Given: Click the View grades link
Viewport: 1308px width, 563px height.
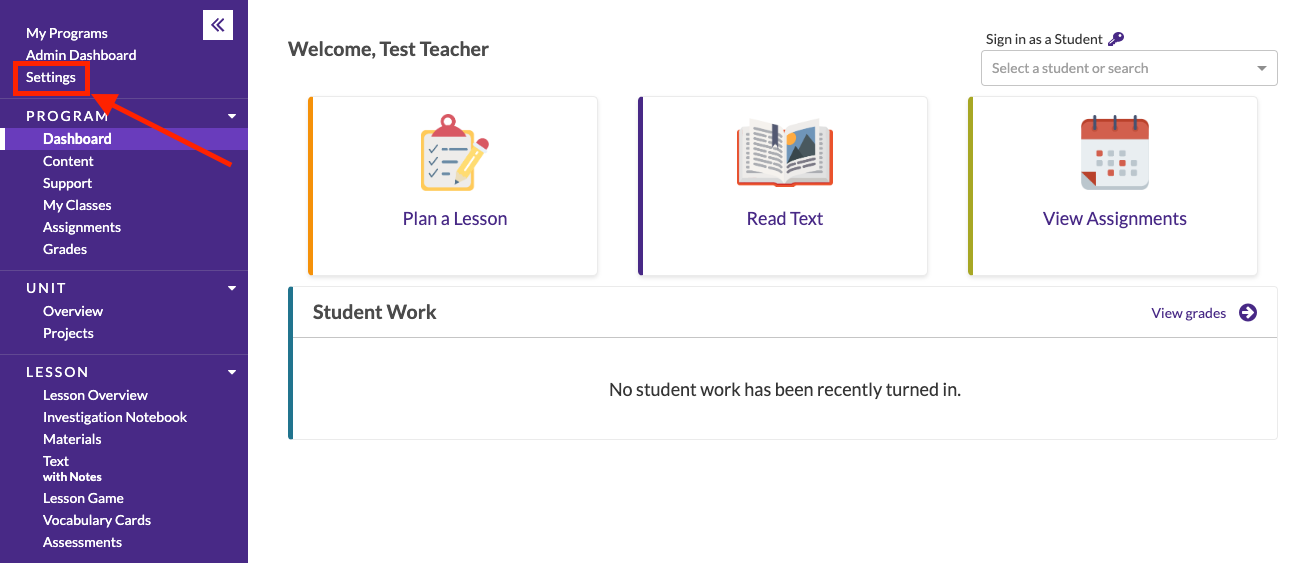Looking at the screenshot, I should (x=1188, y=313).
